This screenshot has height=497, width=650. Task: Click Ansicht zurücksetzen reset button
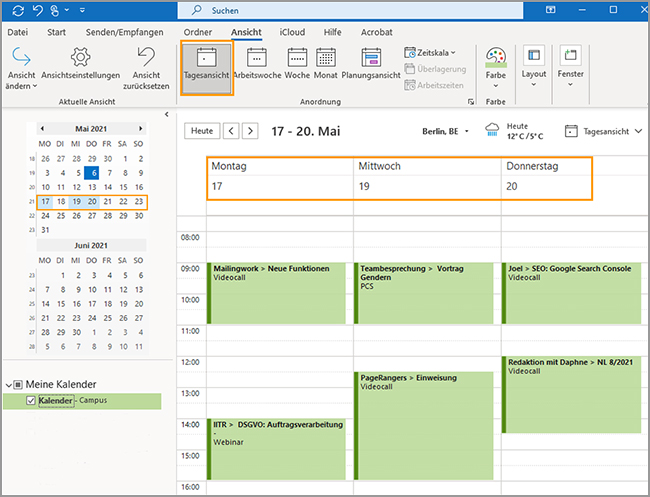point(146,68)
